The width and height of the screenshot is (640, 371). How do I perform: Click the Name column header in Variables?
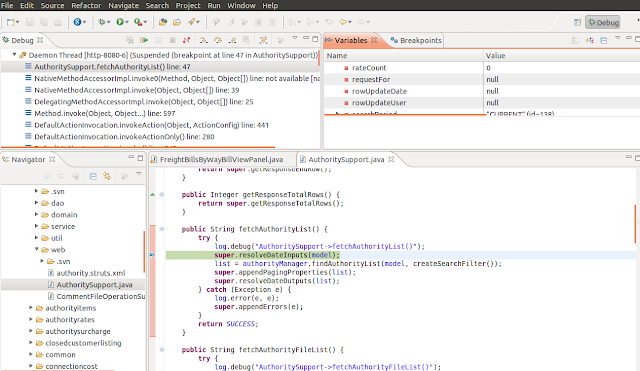[404, 56]
